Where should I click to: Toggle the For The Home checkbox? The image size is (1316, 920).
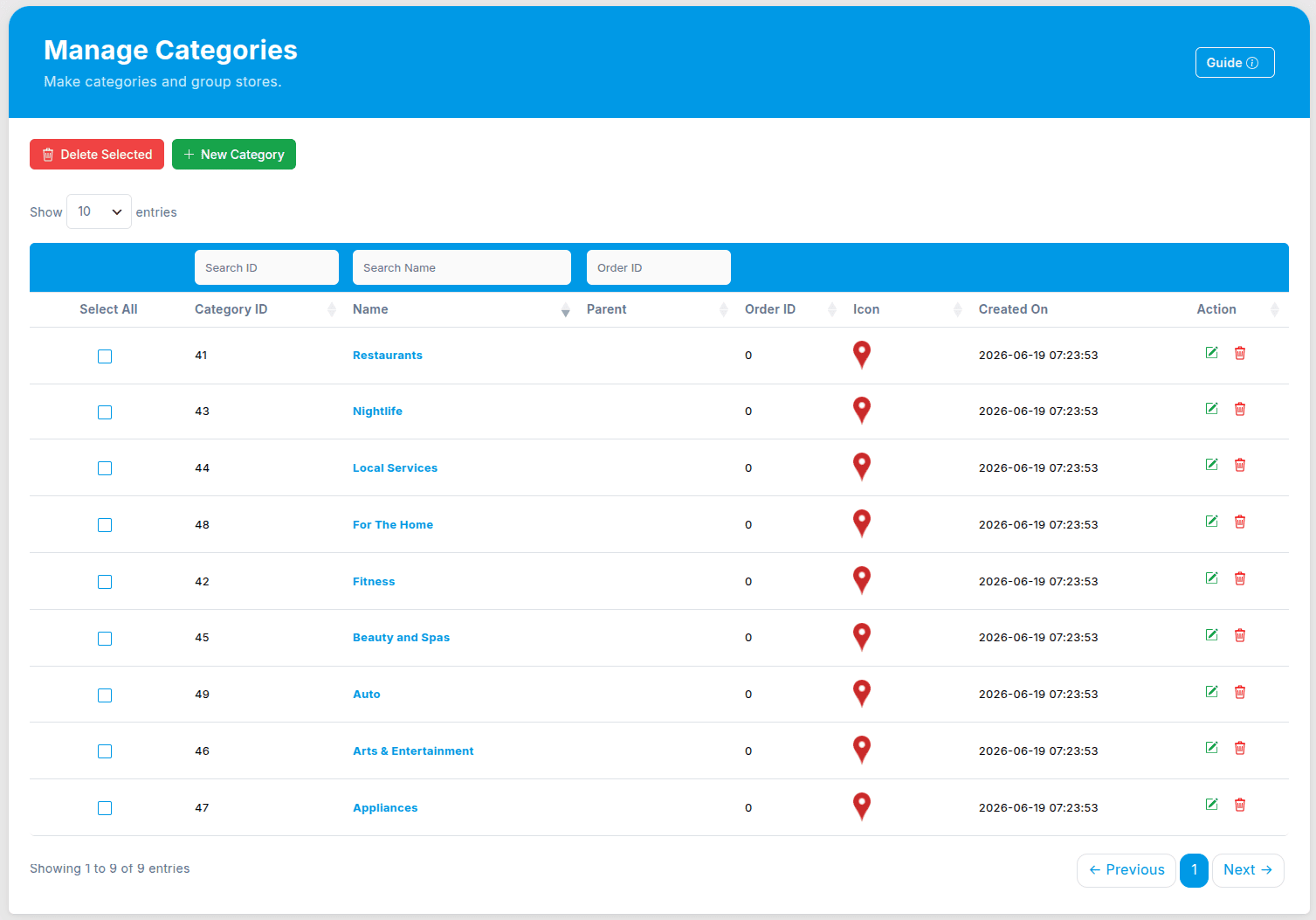click(105, 525)
